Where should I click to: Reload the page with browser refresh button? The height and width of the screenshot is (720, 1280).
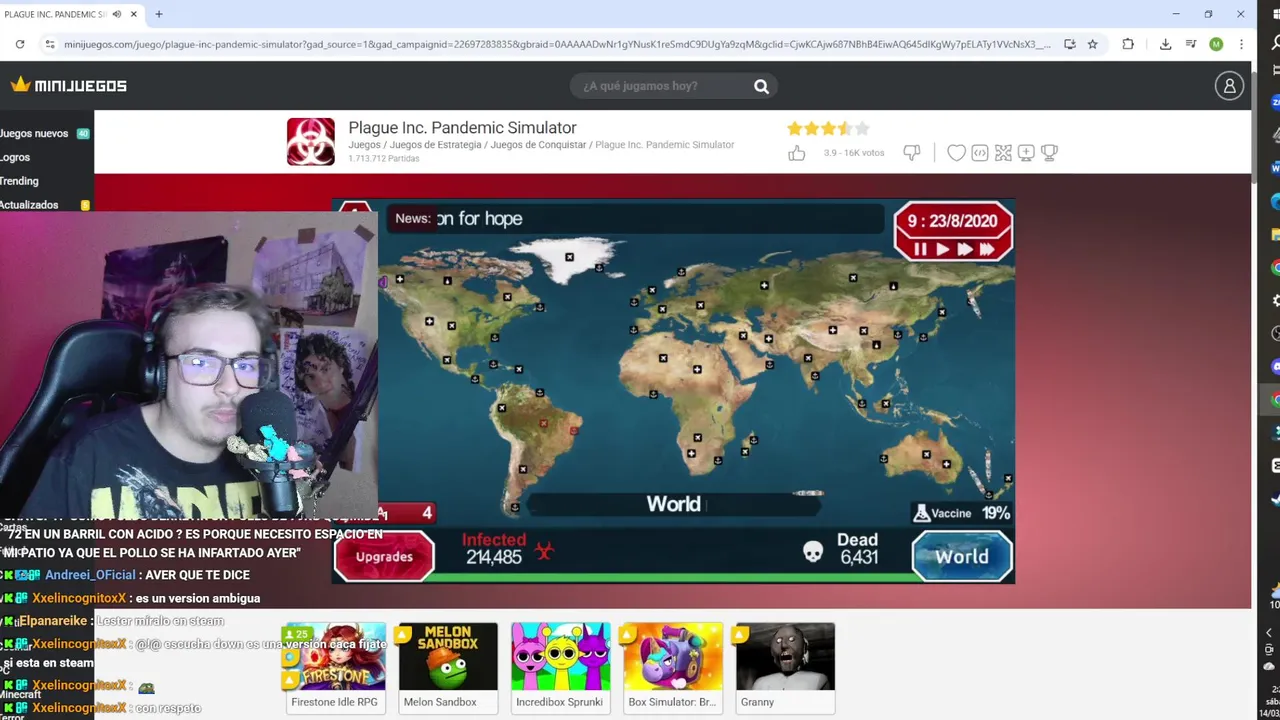(x=20, y=44)
